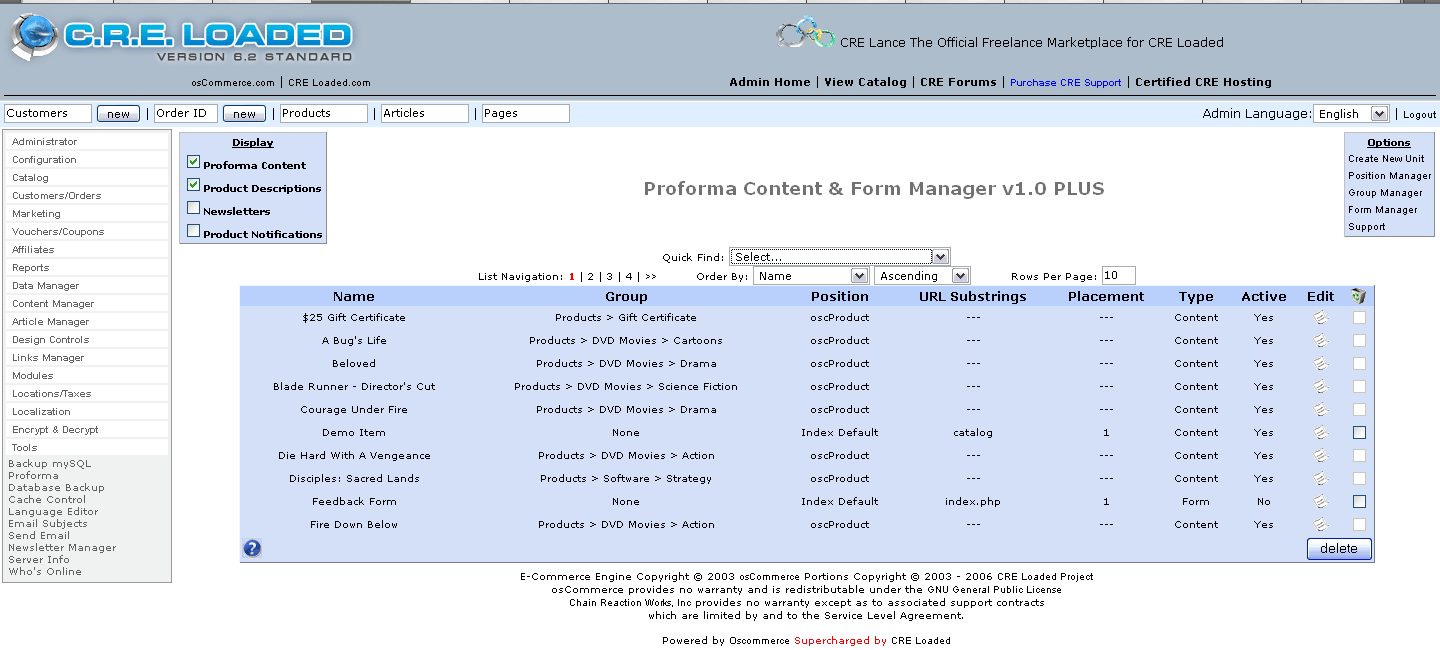
Task: Click the Pages search field
Action: coord(526,114)
